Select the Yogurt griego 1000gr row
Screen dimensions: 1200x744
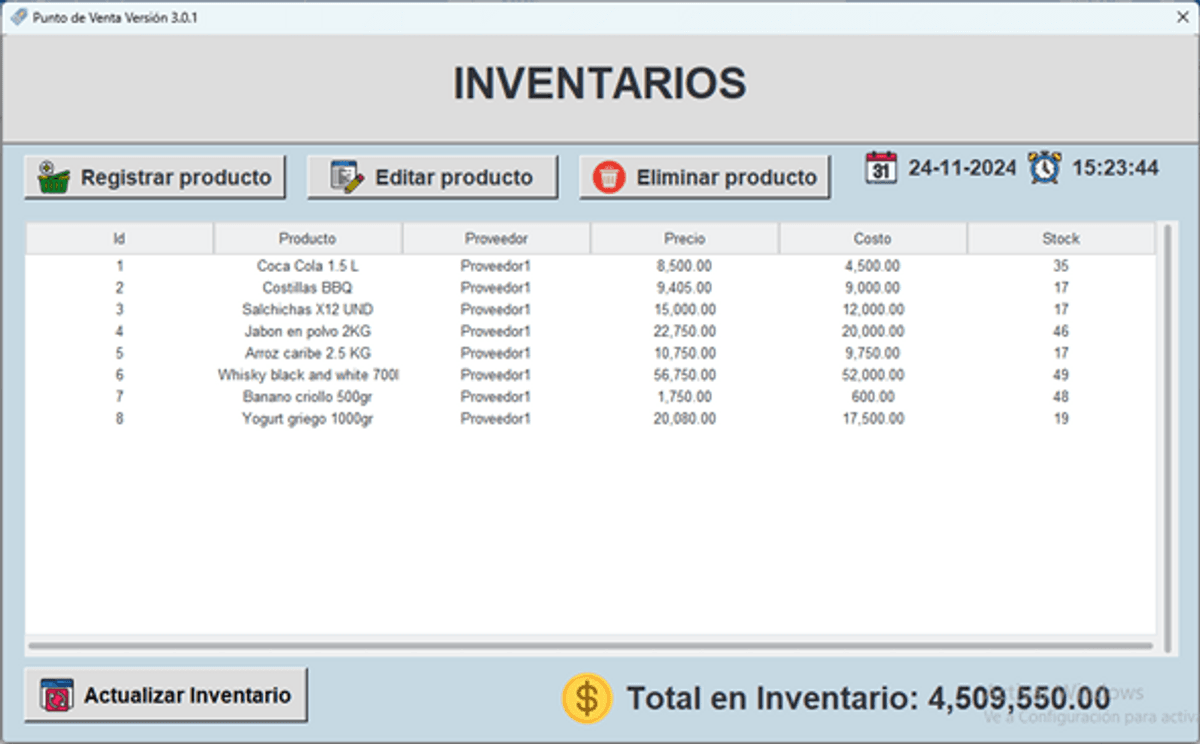coord(307,419)
